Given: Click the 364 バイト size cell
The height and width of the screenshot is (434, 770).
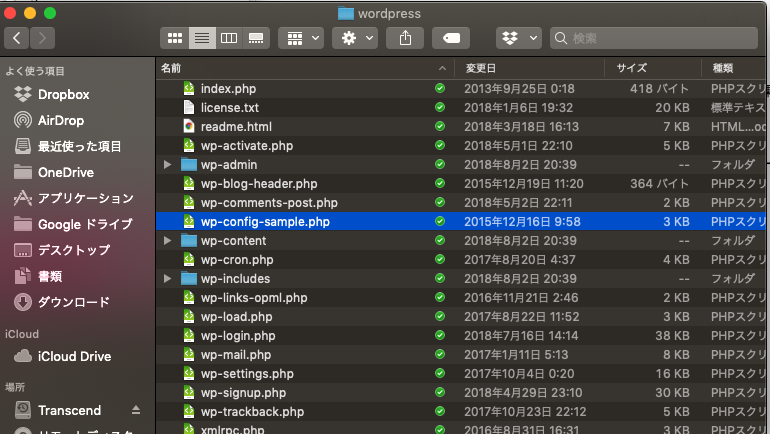Looking at the screenshot, I should (x=660, y=184).
